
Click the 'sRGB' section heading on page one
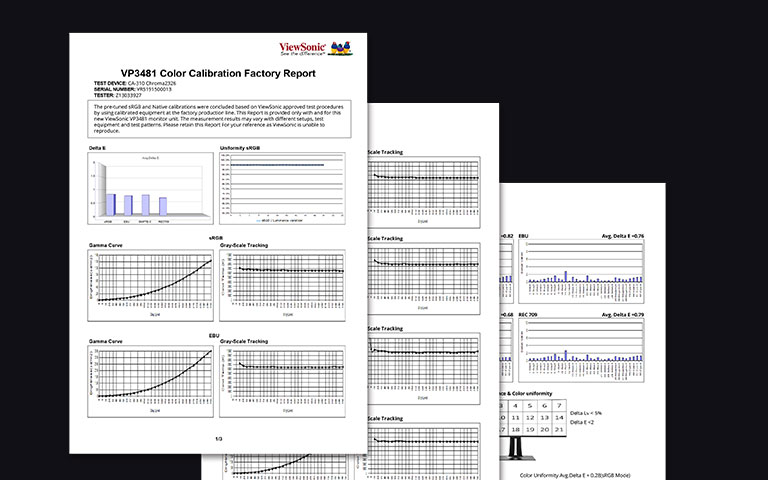coord(216,238)
